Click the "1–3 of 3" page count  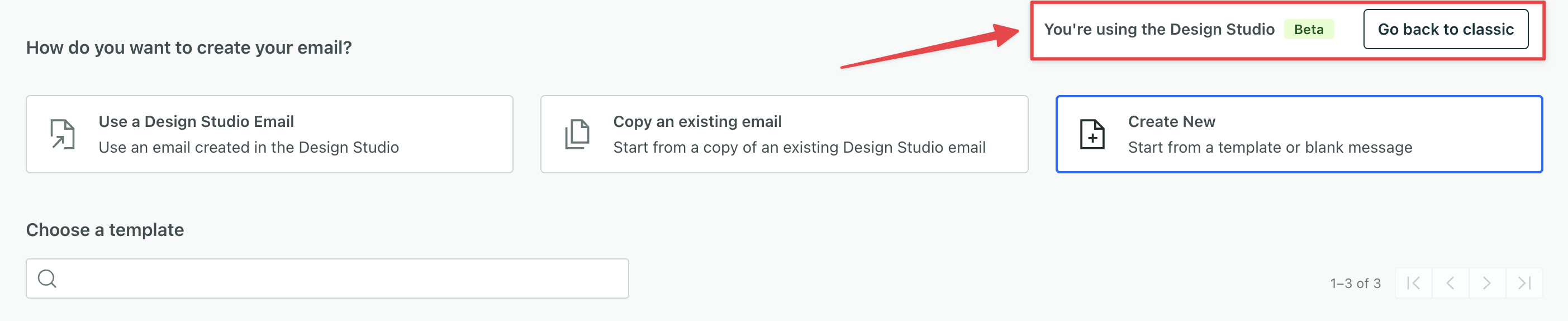point(1355,283)
